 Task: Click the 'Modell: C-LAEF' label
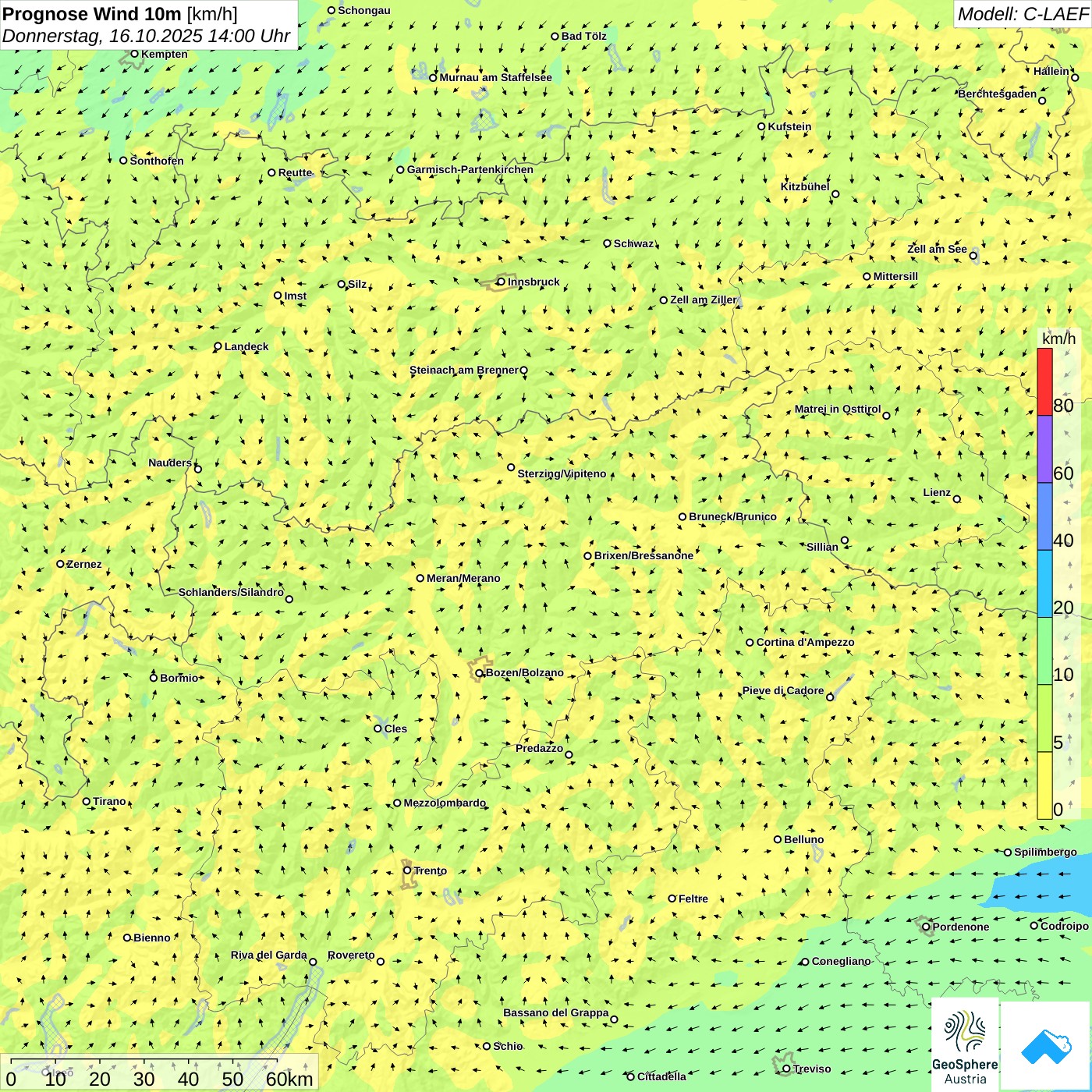(1023, 14)
